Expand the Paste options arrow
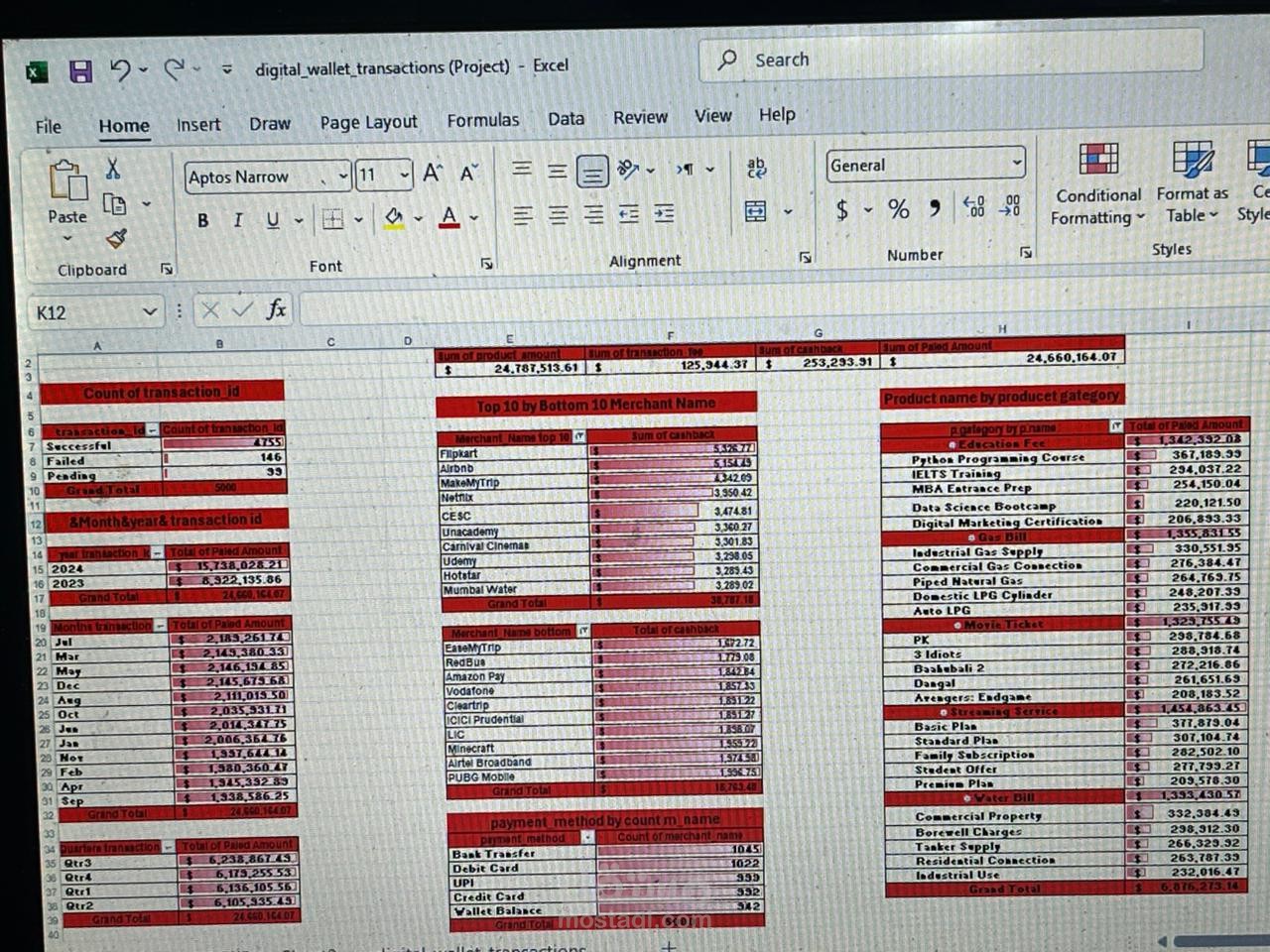 [66, 239]
